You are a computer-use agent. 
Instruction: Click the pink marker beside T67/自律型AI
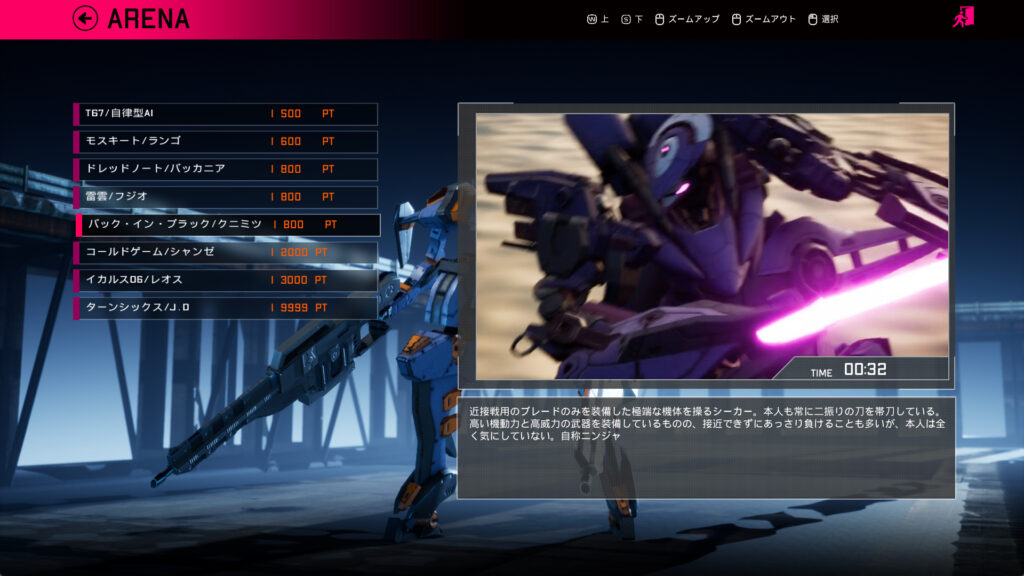pos(78,114)
